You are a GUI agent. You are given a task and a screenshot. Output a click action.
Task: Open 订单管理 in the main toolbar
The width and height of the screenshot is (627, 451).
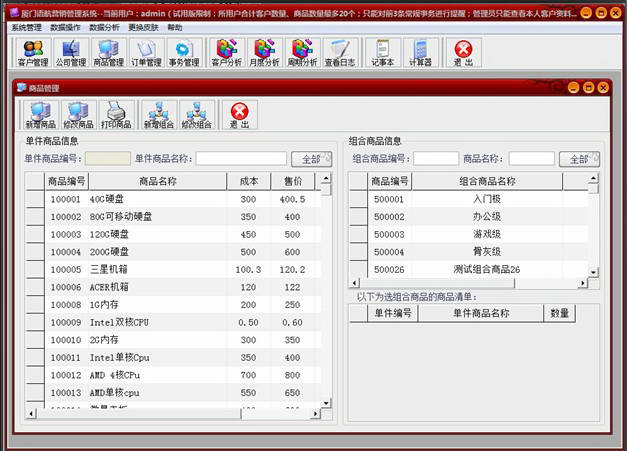(146, 53)
